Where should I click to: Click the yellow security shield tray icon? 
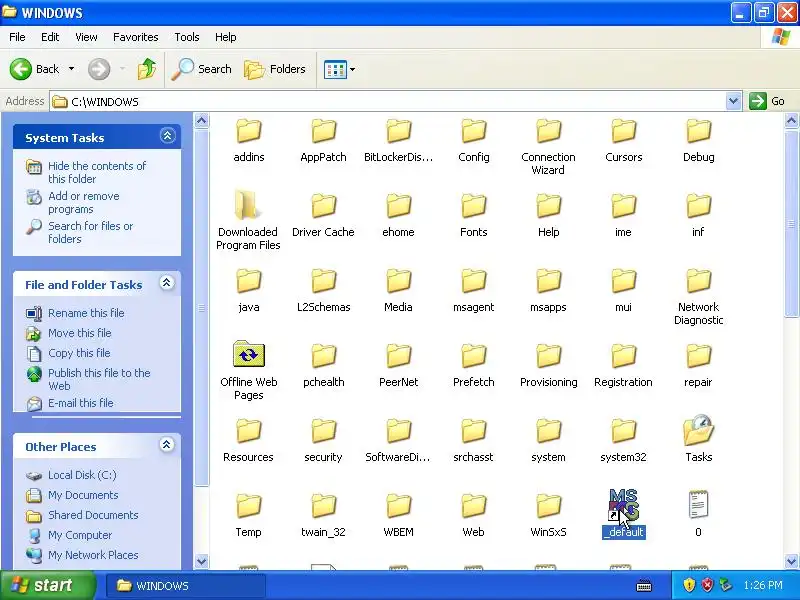click(689, 585)
